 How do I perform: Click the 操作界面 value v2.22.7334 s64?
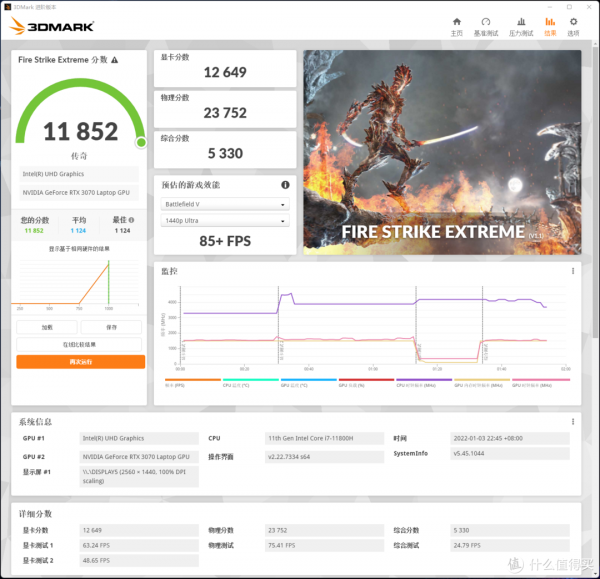point(324,457)
